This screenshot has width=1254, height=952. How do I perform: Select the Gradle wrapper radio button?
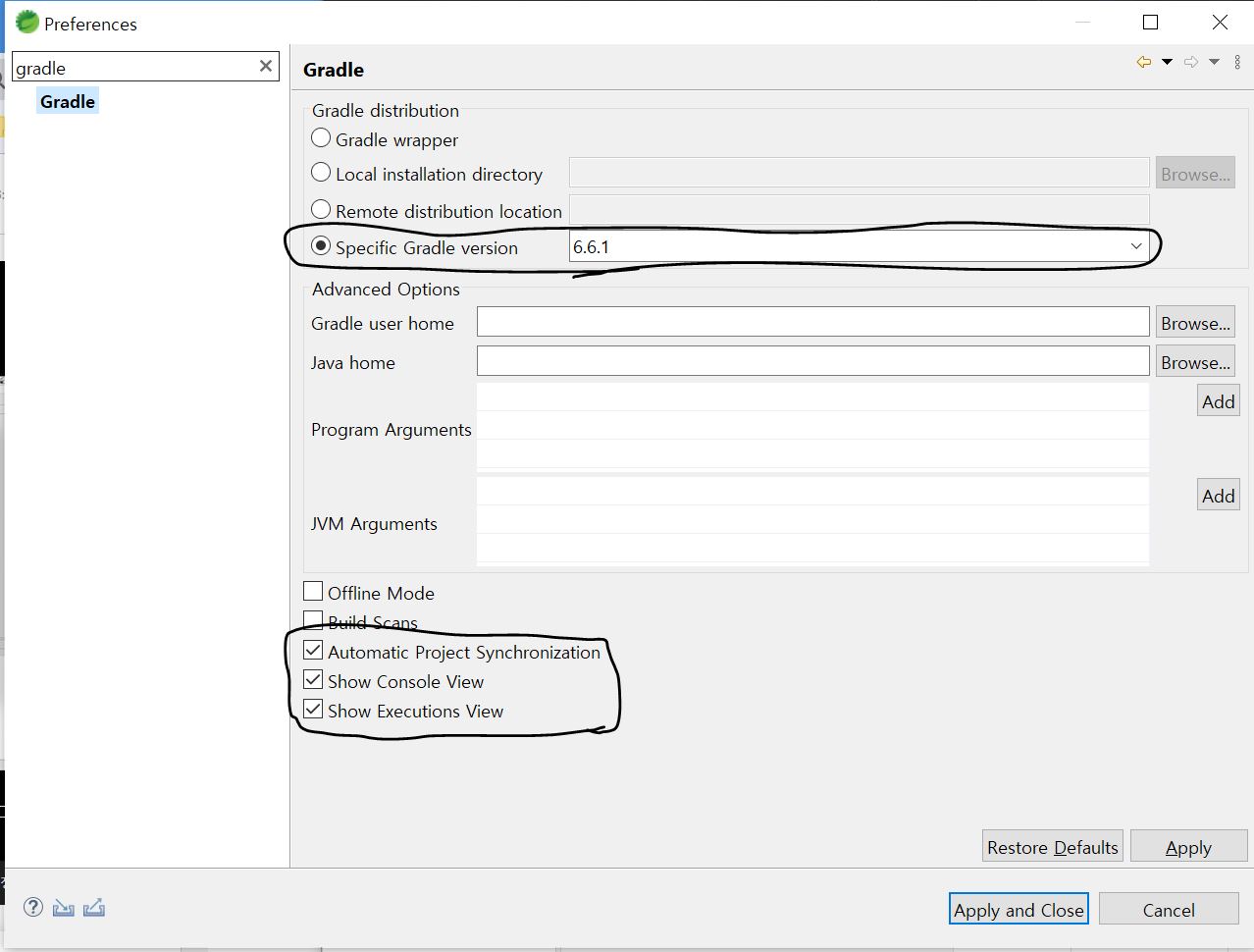tap(320, 137)
